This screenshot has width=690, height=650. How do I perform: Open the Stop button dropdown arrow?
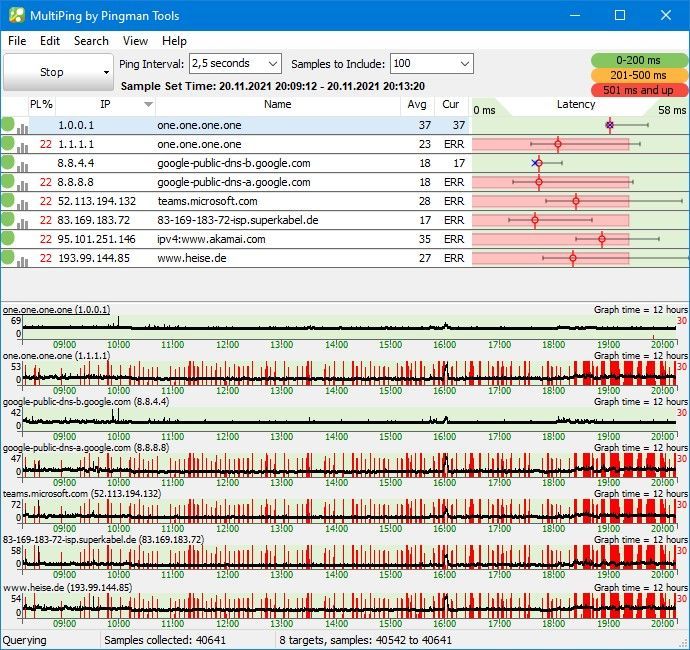coord(106,72)
